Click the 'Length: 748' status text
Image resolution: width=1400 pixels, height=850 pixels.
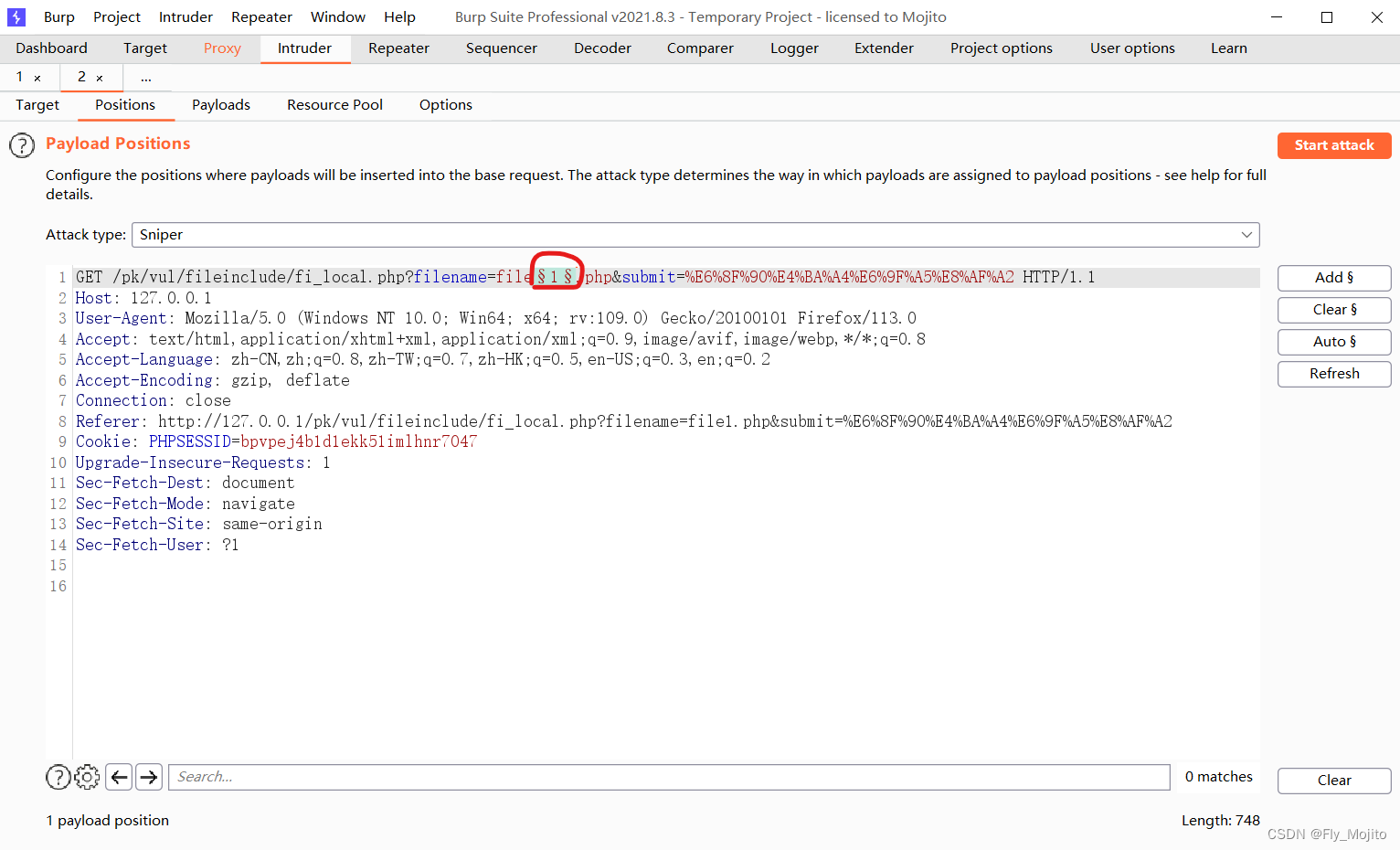1221,821
